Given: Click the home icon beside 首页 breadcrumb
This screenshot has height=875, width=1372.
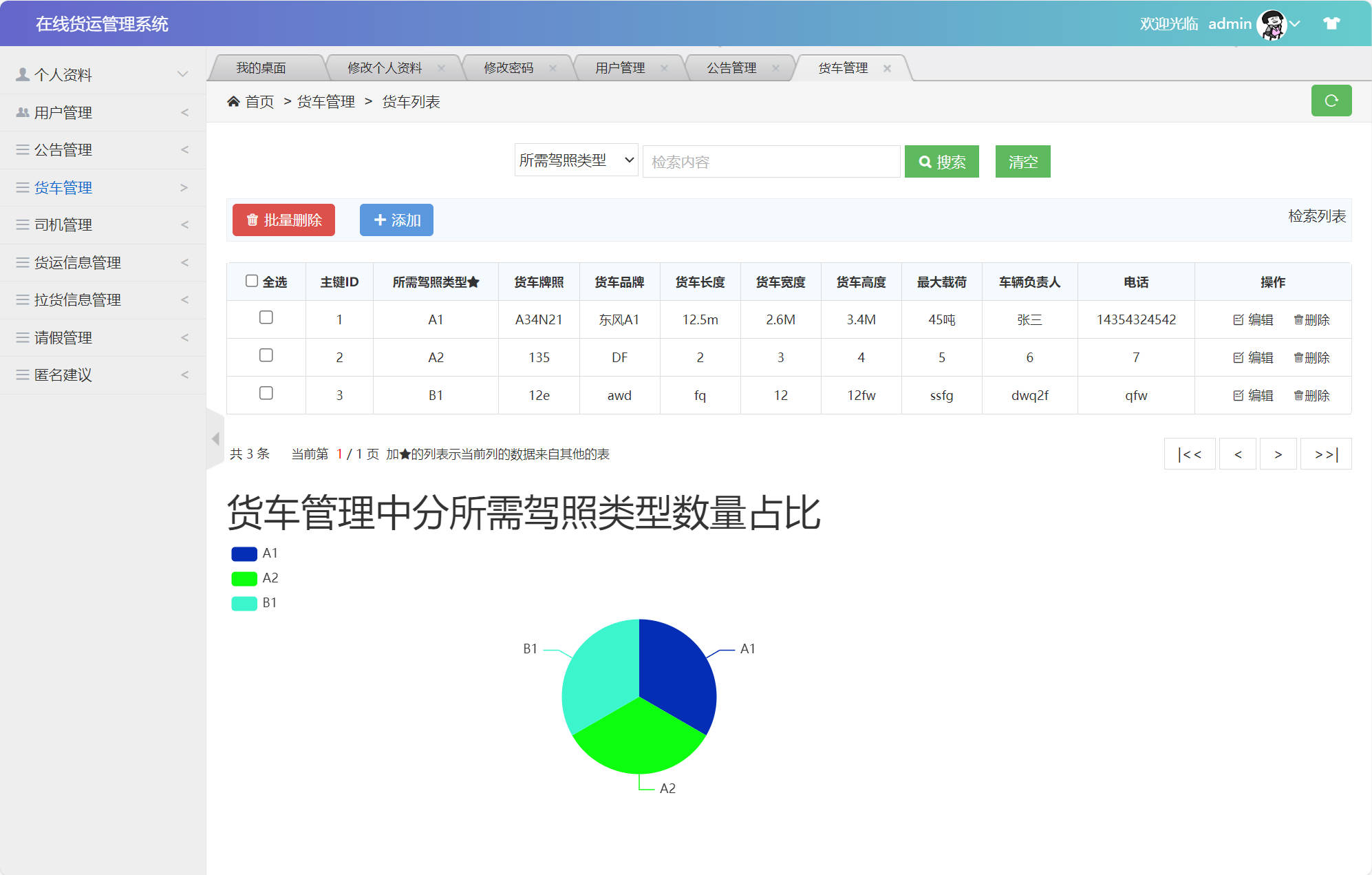Looking at the screenshot, I should coord(234,101).
